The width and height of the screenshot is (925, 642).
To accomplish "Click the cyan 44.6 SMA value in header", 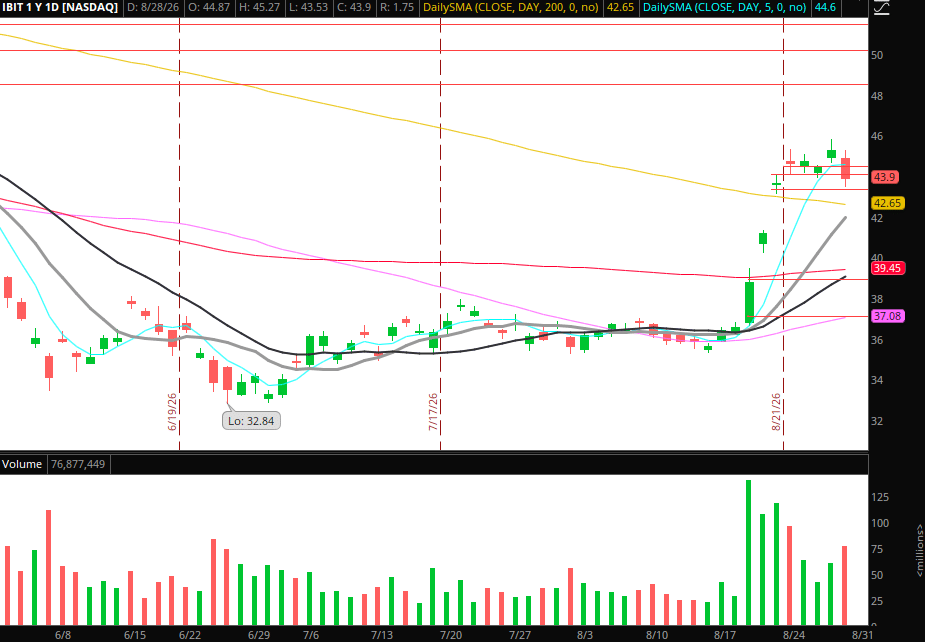I will (825, 8).
